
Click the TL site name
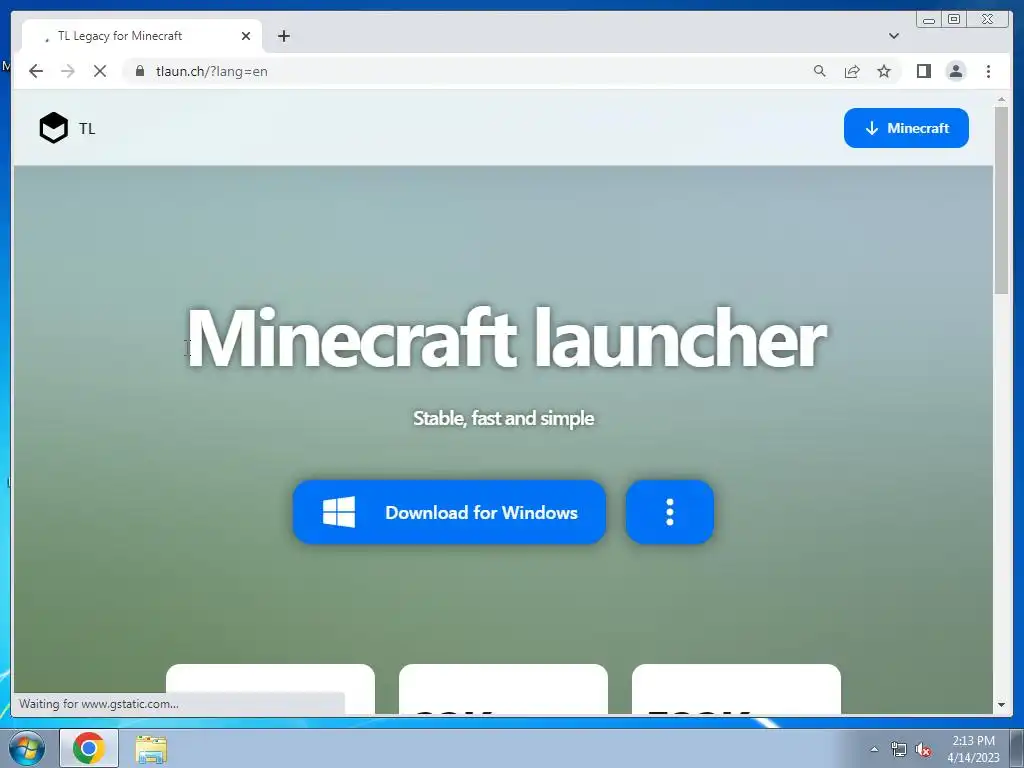coord(87,129)
